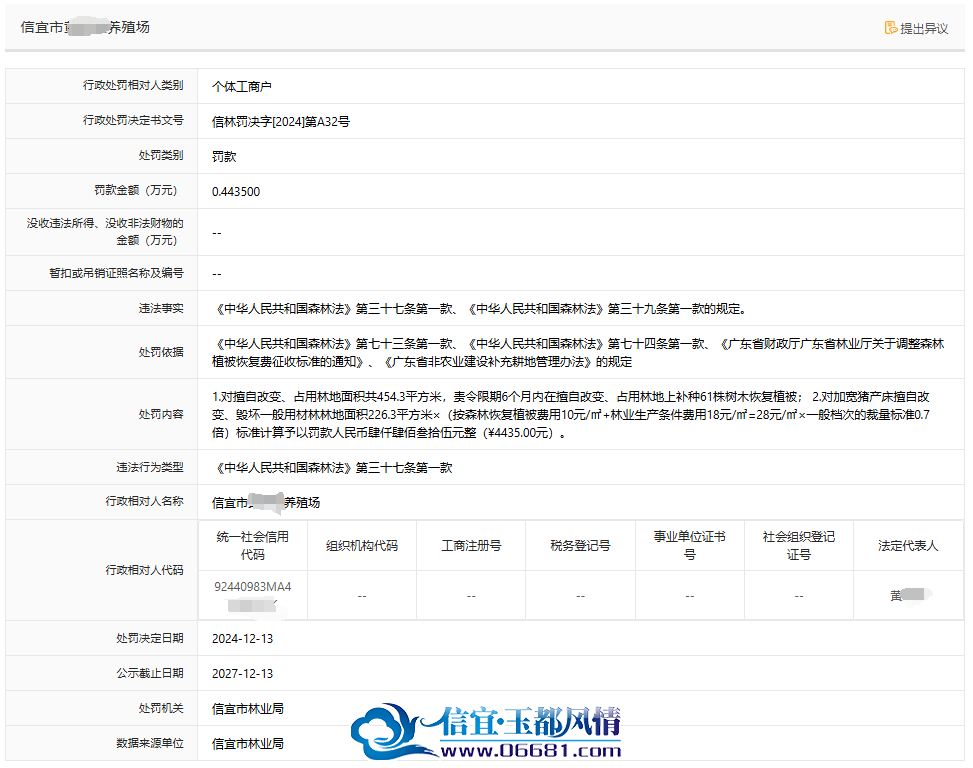Viewport: 973px width, 768px height.
Task: Click 信宜市林业局 in the 处罚机关 row
Action: [248, 708]
